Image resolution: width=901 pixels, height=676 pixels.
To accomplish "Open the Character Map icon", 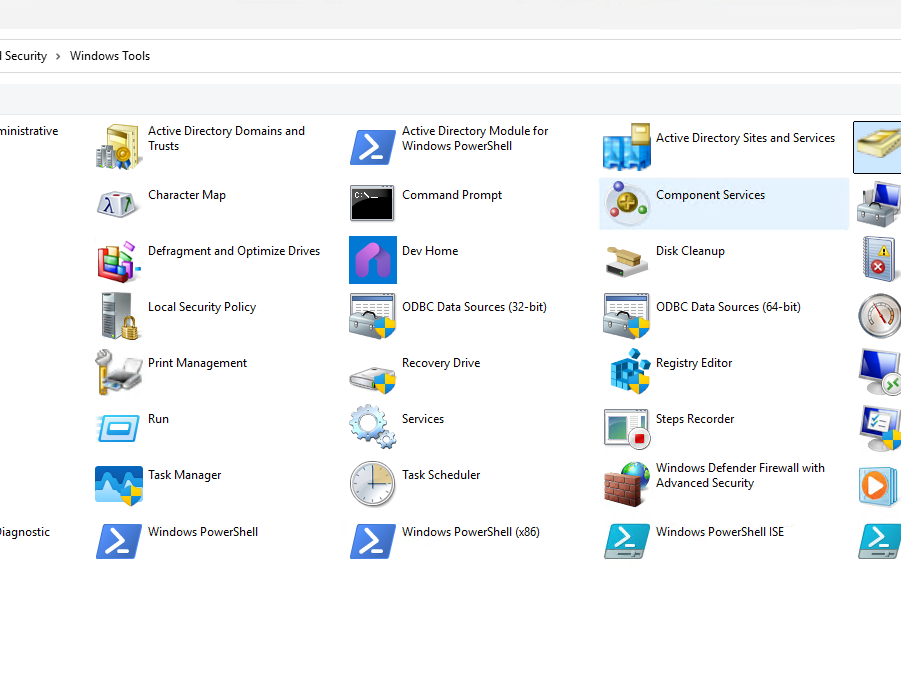I will click(x=119, y=204).
